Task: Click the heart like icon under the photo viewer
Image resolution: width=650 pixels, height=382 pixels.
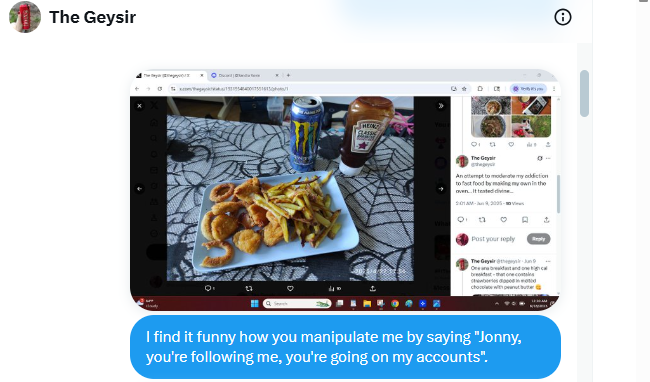Action: 290,288
